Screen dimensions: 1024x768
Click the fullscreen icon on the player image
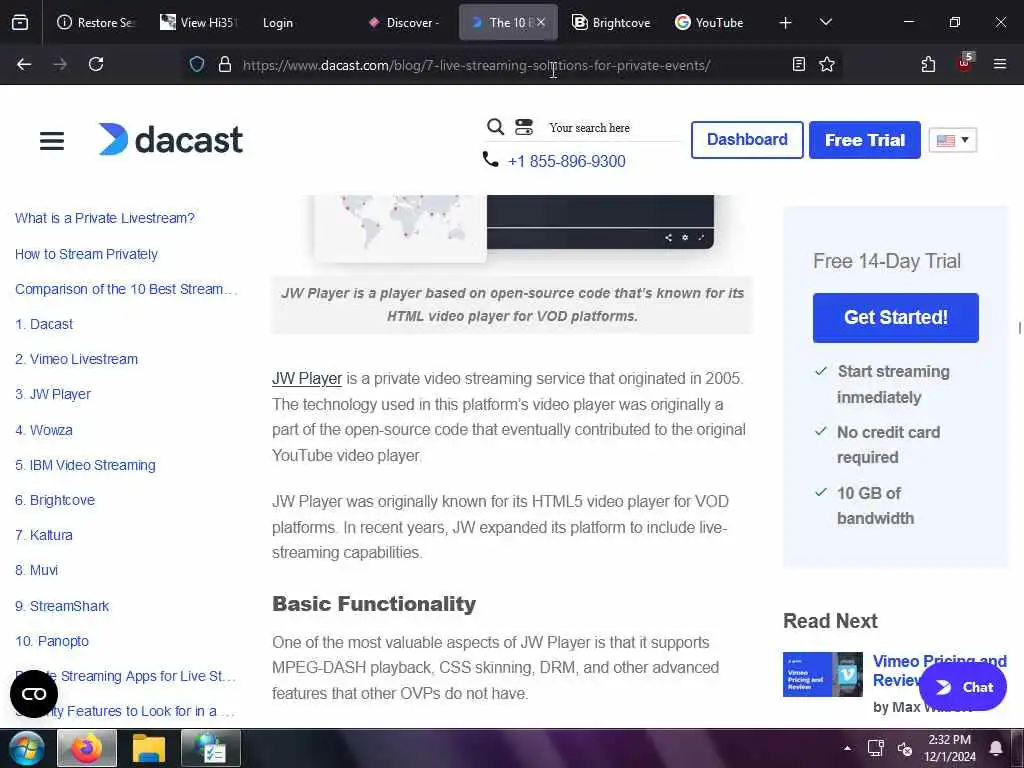point(701,238)
